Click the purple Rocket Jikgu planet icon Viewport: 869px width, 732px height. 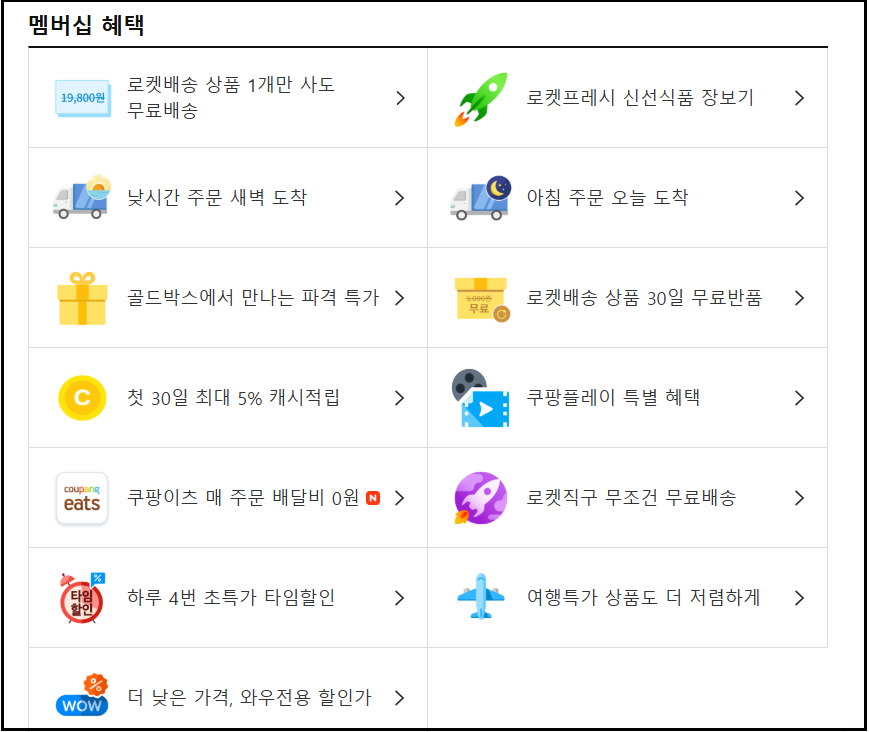(x=480, y=498)
